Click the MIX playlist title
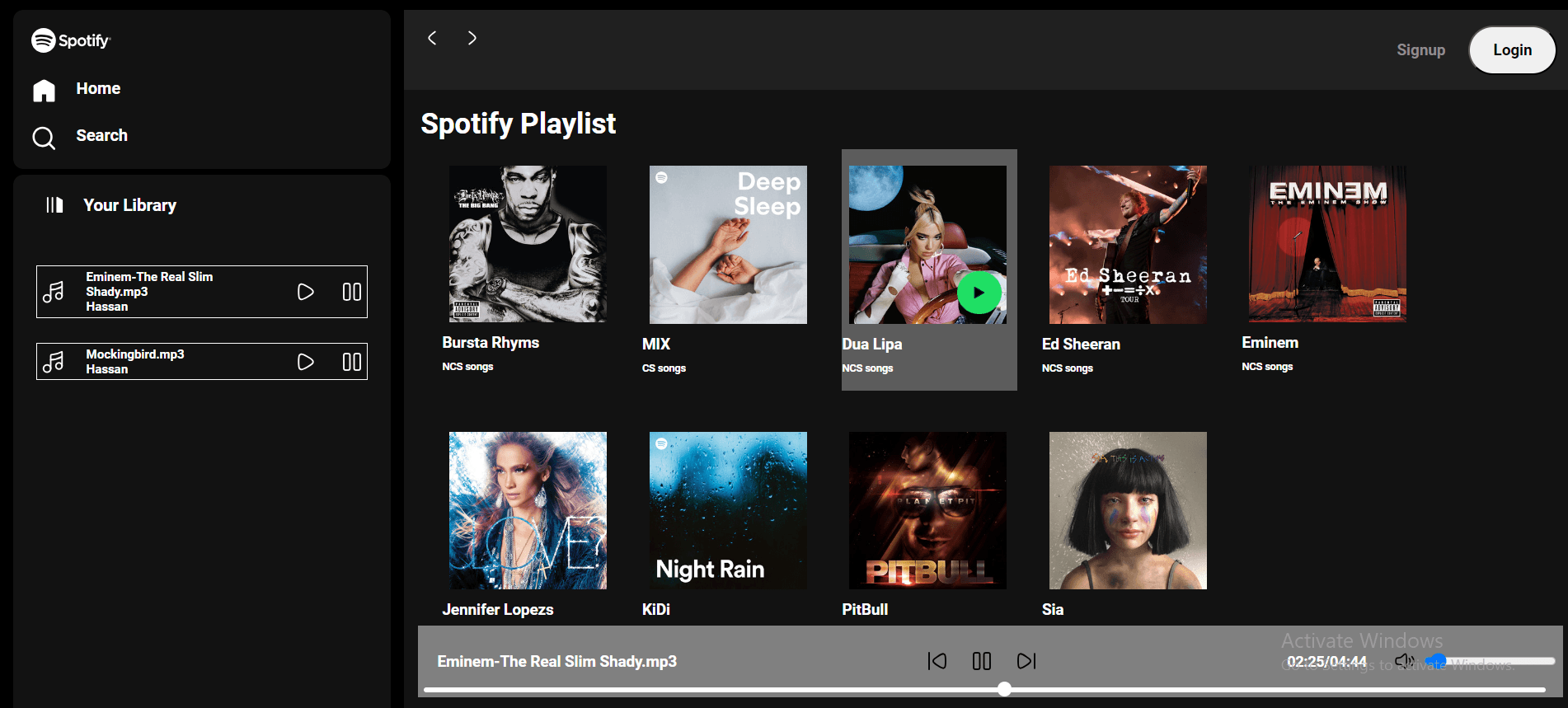This screenshot has height=708, width=1568. (656, 345)
